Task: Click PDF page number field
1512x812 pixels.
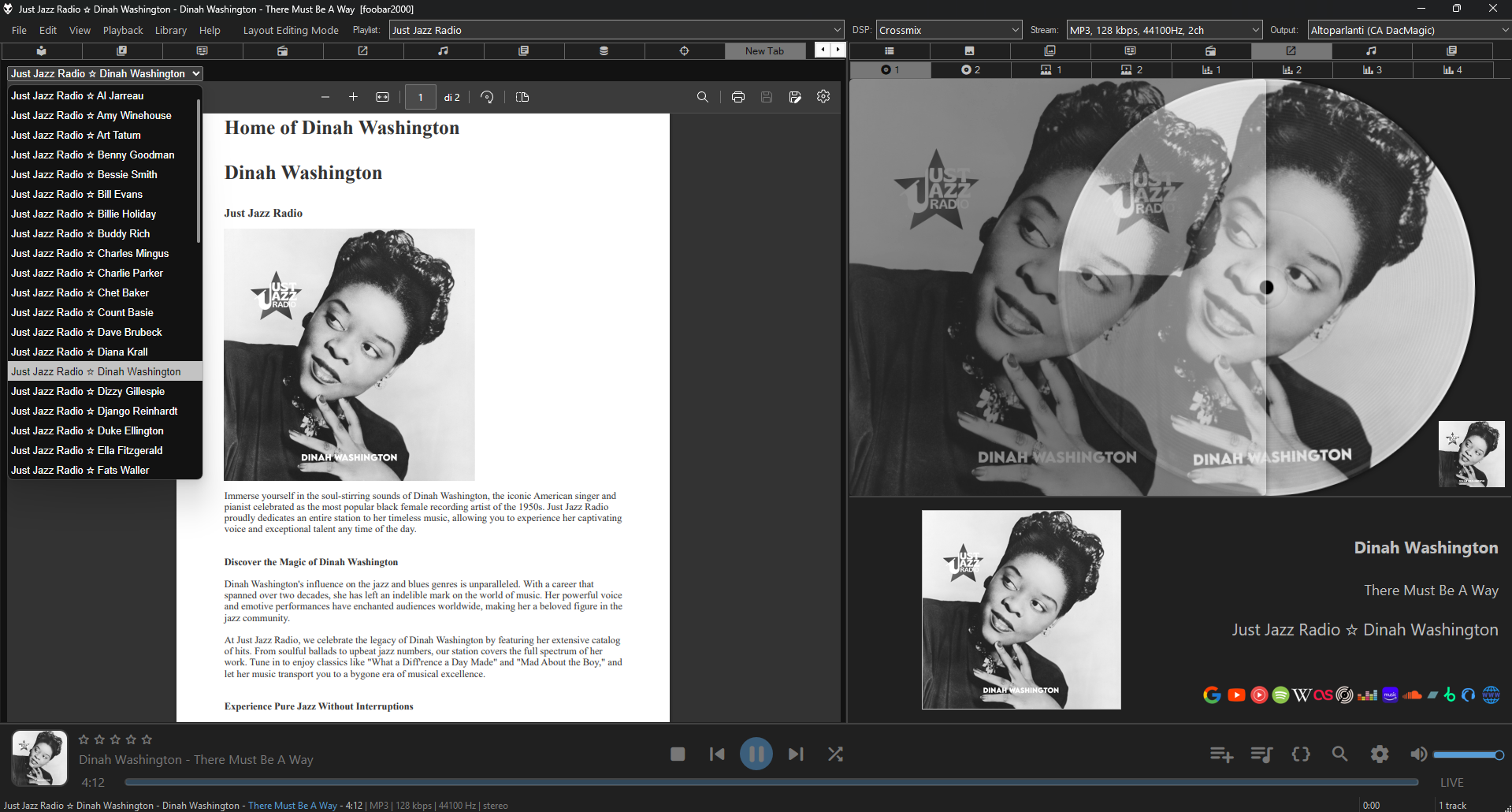Action: pos(420,97)
